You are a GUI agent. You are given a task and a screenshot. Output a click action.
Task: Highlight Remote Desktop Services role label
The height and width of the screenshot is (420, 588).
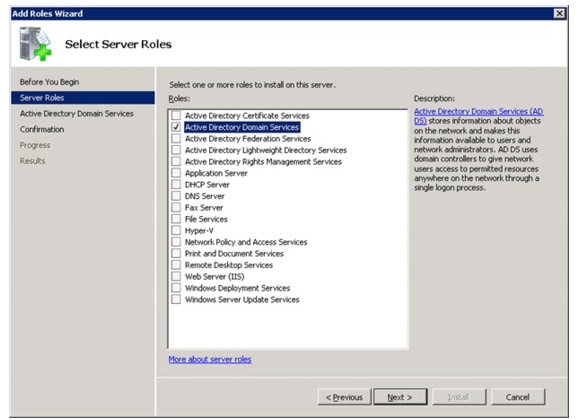coord(229,265)
